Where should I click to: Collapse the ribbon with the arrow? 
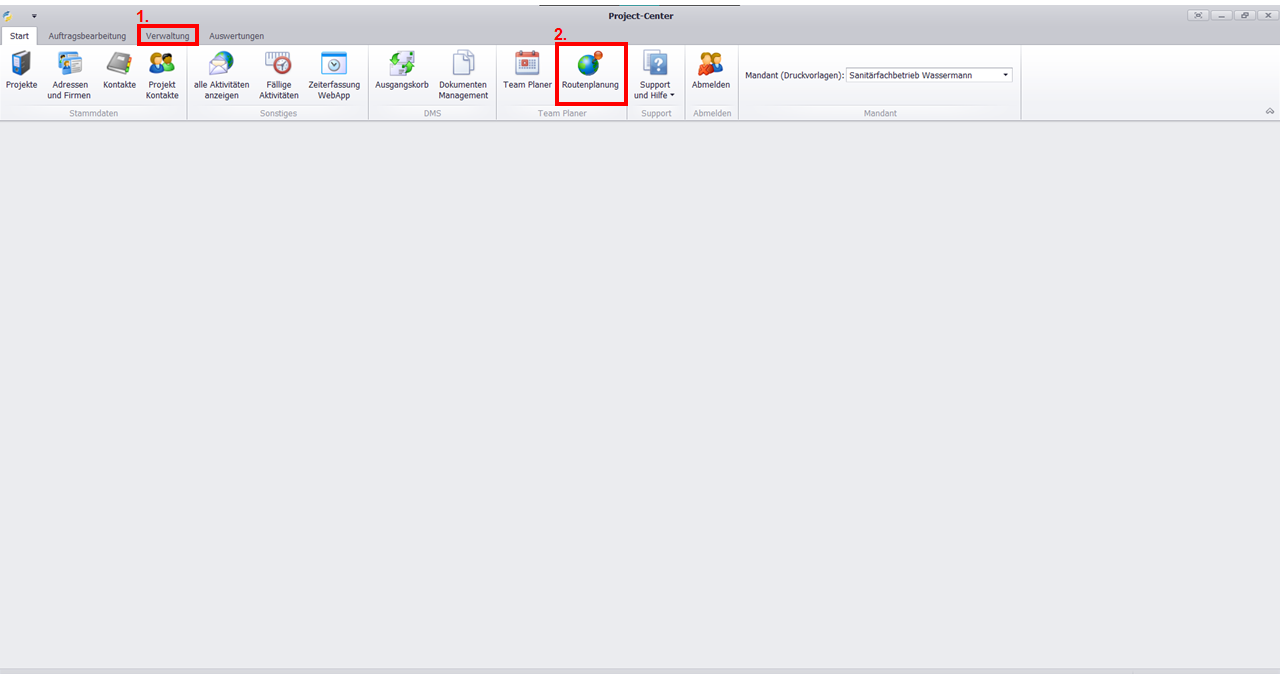1269,112
